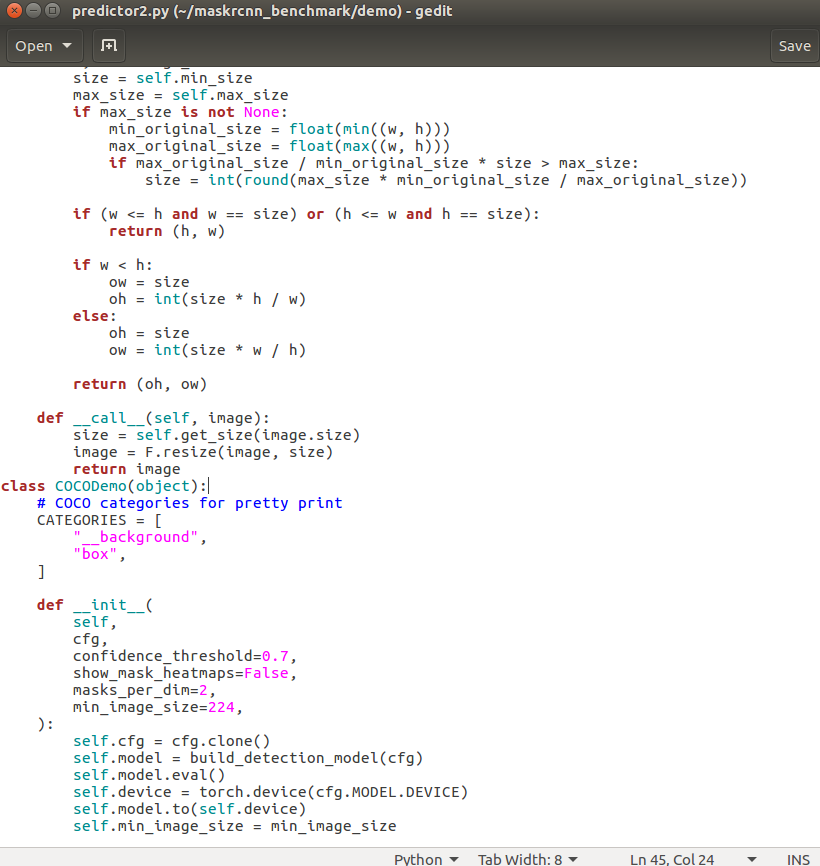Click 'max_original_size = float(max((w, h)))' line
Screen dimensions: 820x866
pos(279,146)
